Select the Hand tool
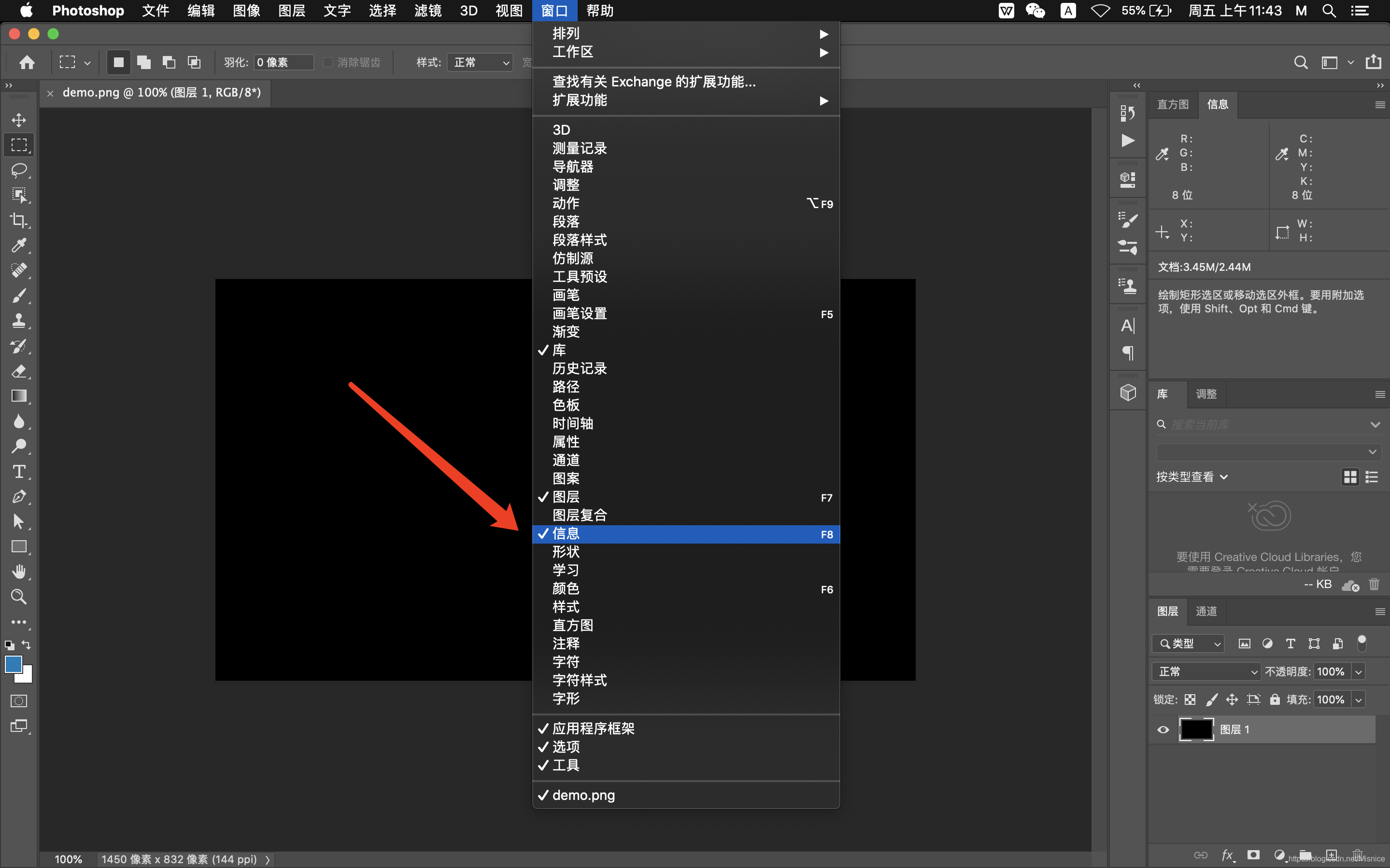Viewport: 1390px width, 868px height. point(19,571)
